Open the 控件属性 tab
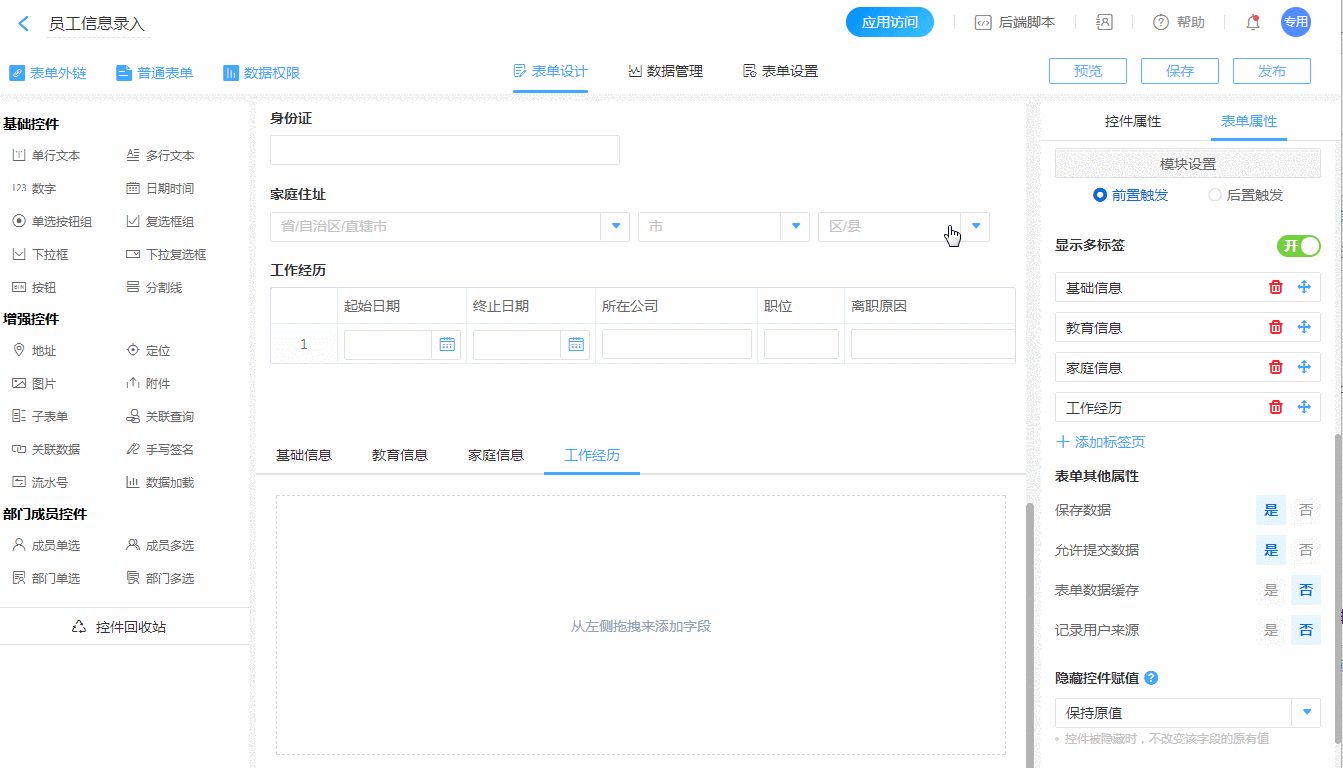 tap(1132, 121)
